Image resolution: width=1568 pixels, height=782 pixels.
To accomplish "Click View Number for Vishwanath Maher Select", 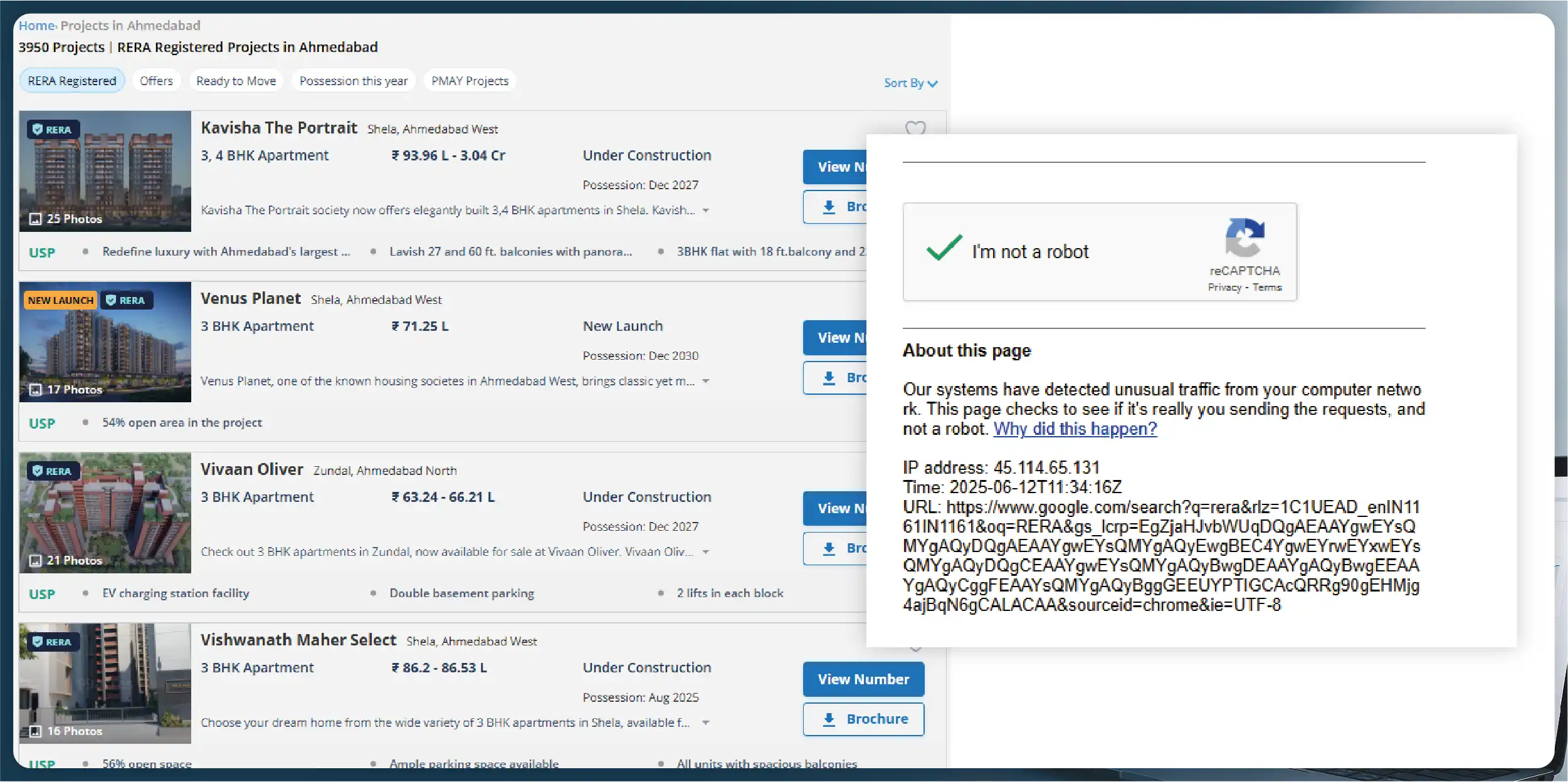I will 863,679.
